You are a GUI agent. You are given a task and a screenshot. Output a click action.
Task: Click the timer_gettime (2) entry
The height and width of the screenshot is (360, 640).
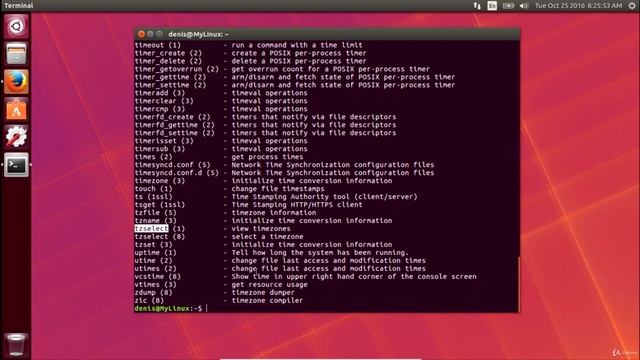pos(170,77)
